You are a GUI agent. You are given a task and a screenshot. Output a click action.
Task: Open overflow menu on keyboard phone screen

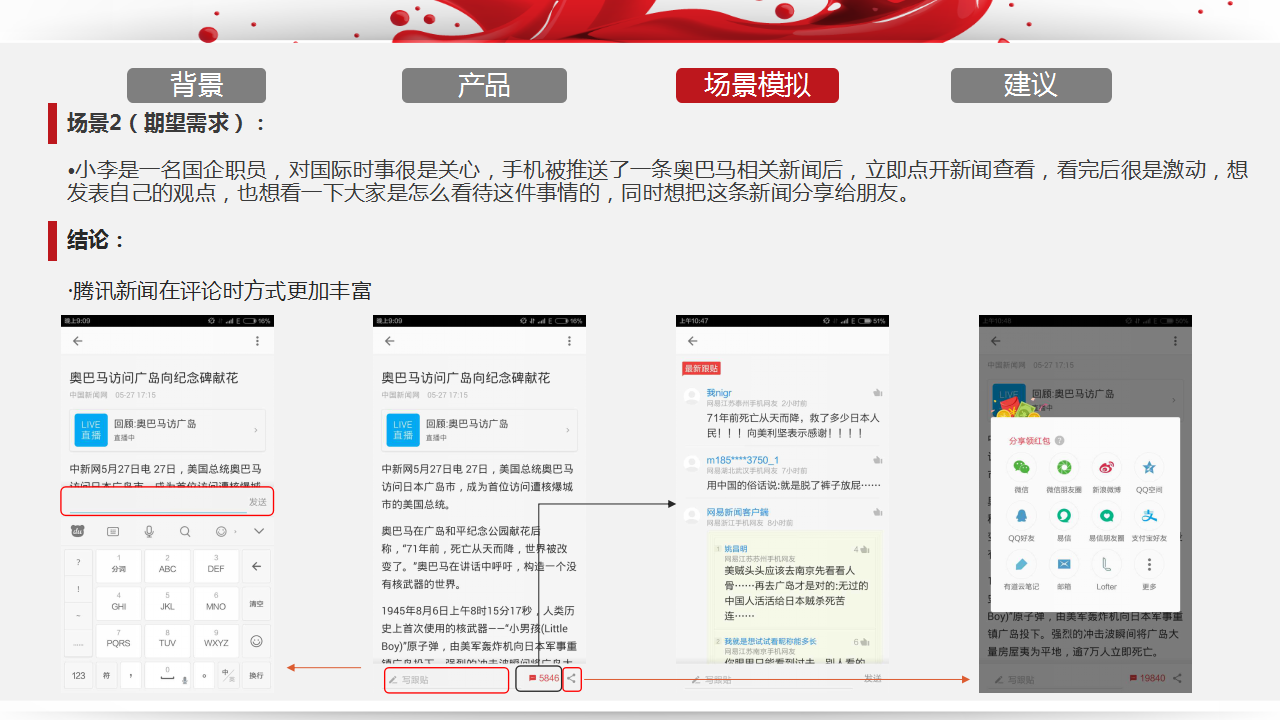coord(257,341)
